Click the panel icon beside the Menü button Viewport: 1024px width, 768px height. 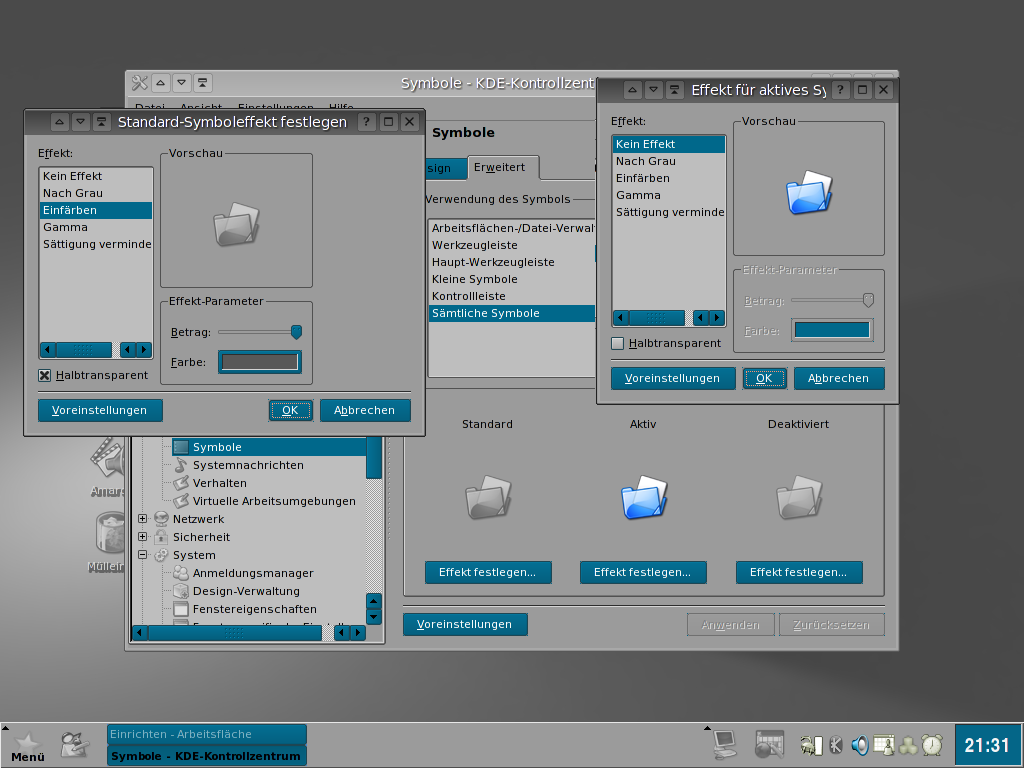click(x=74, y=744)
